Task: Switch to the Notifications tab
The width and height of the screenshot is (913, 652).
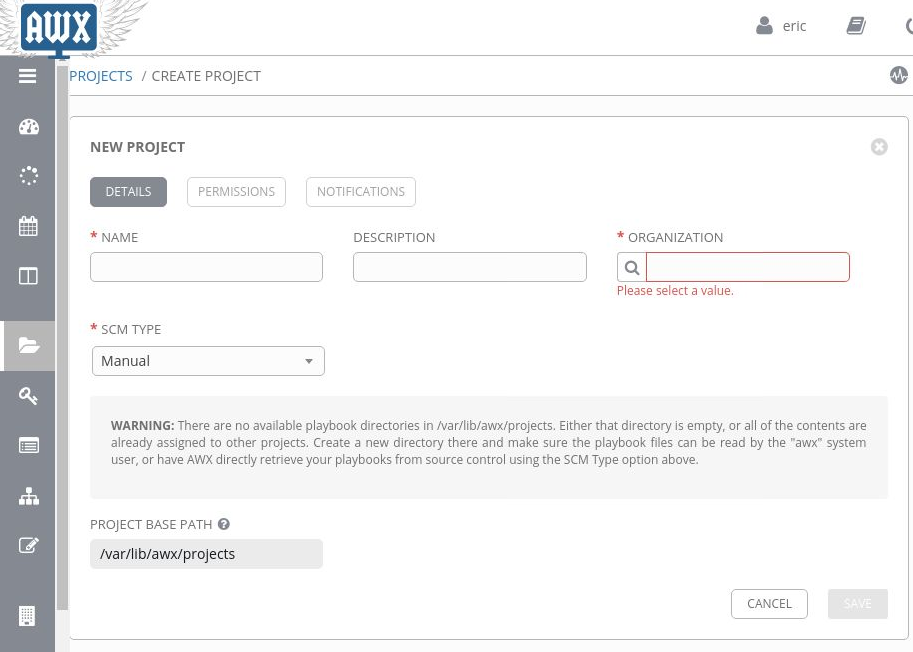Action: [360, 191]
